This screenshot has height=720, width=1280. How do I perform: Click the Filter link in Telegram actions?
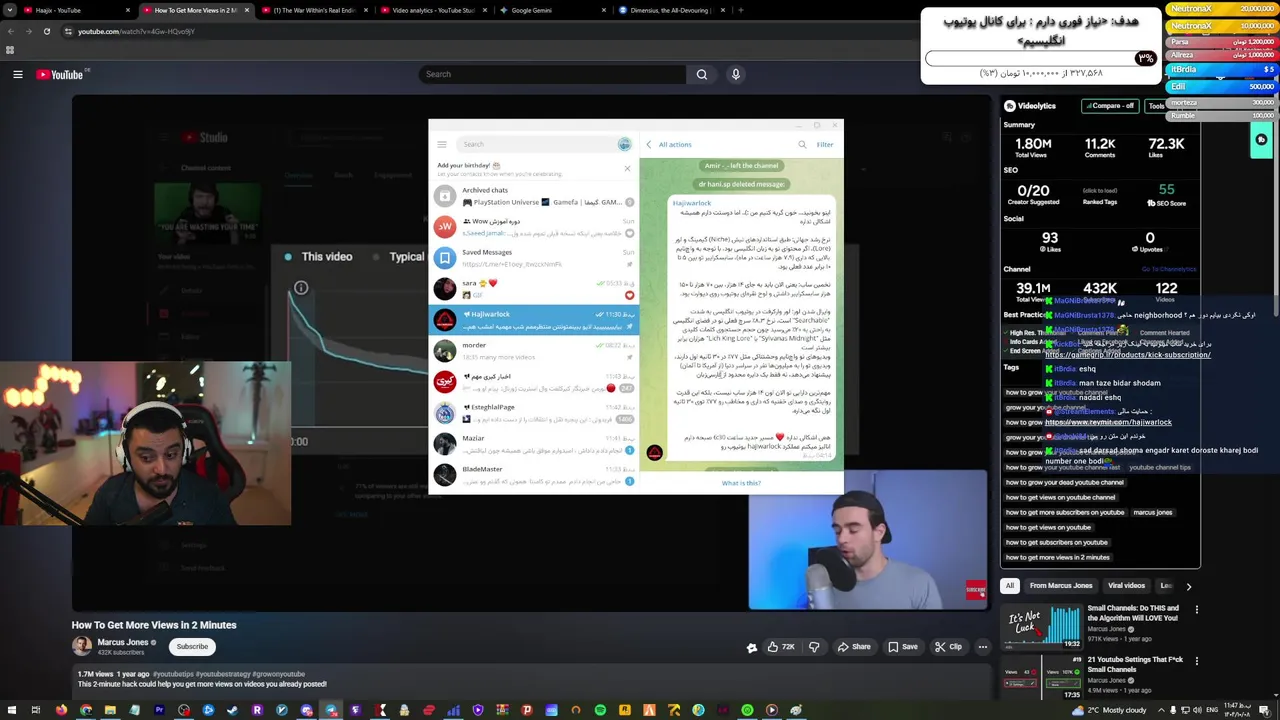point(824,144)
